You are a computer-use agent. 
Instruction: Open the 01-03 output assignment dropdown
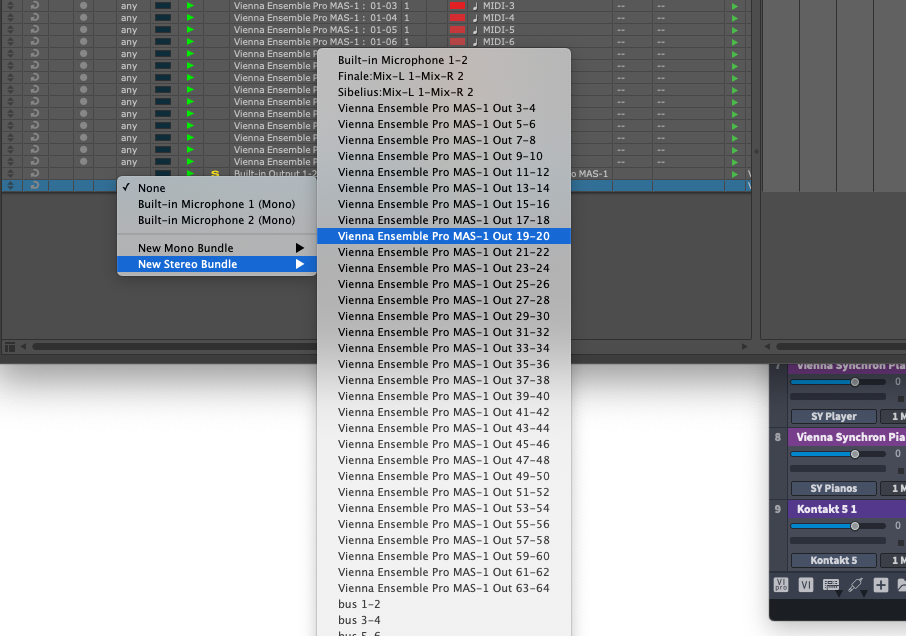315,6
